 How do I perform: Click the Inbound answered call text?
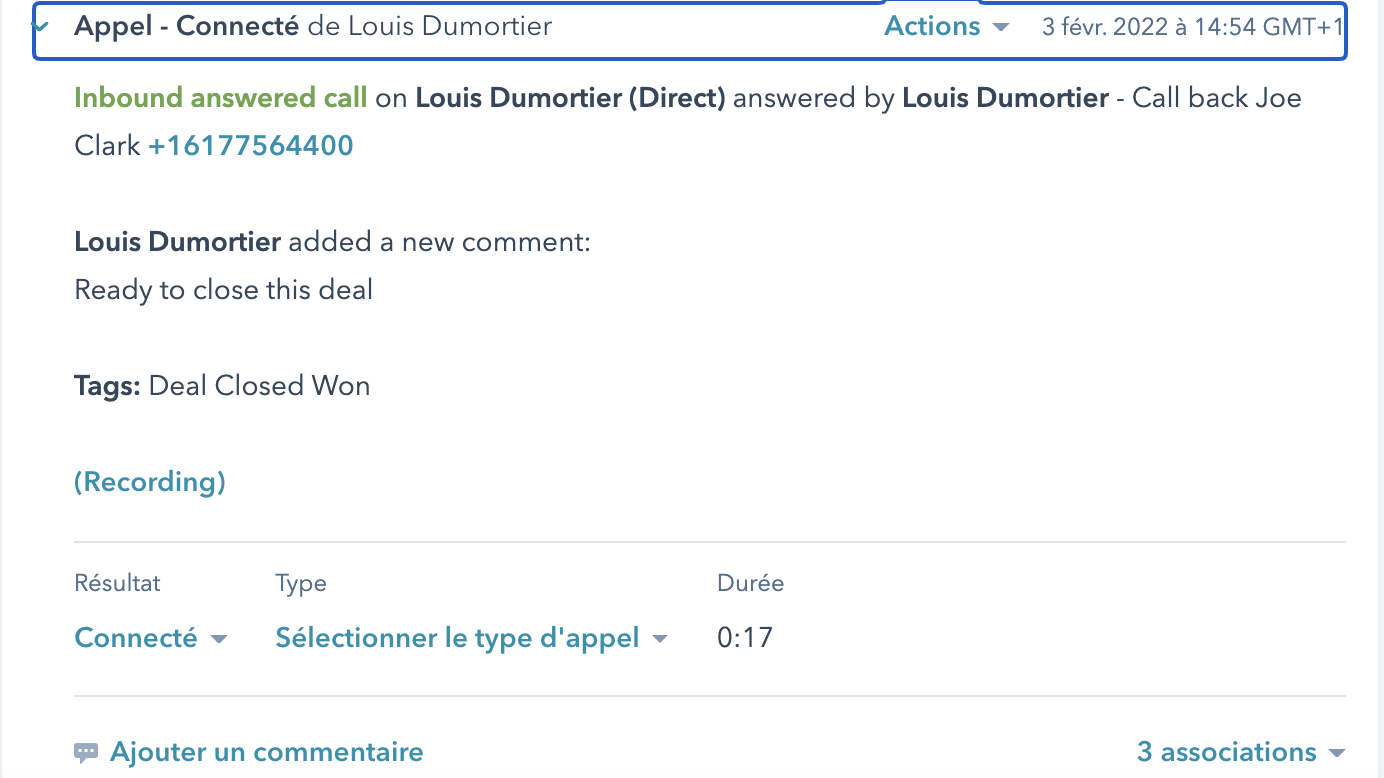[x=220, y=98]
